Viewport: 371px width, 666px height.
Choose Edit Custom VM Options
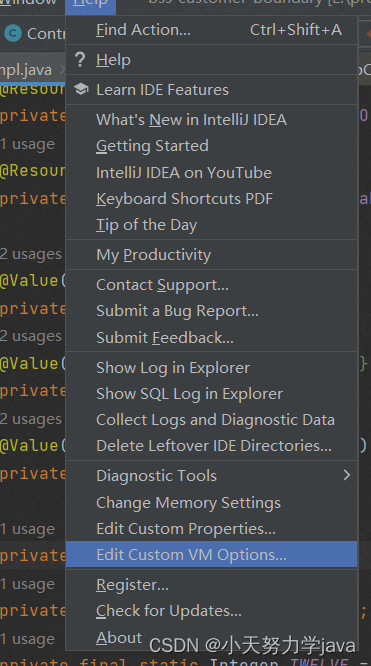[212, 554]
